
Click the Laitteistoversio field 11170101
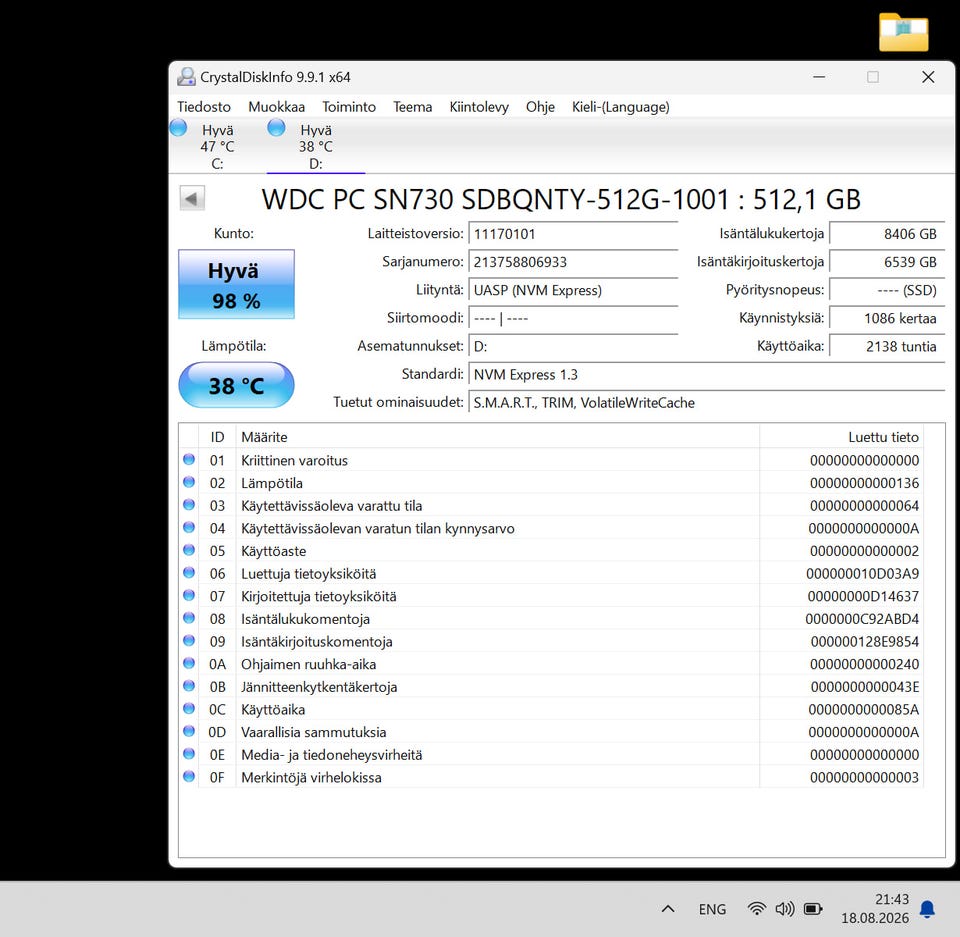pyautogui.click(x=573, y=234)
